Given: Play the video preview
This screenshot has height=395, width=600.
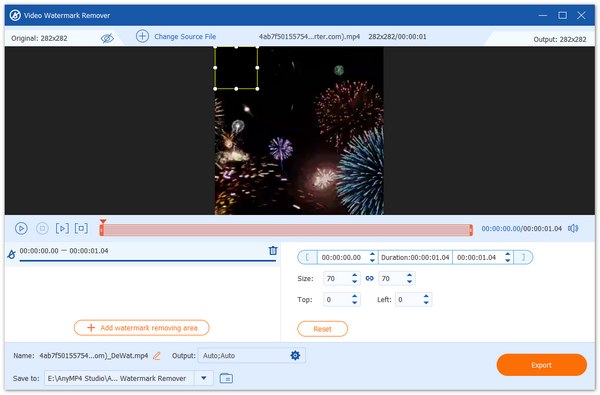Looking at the screenshot, I should pyautogui.click(x=21, y=229).
